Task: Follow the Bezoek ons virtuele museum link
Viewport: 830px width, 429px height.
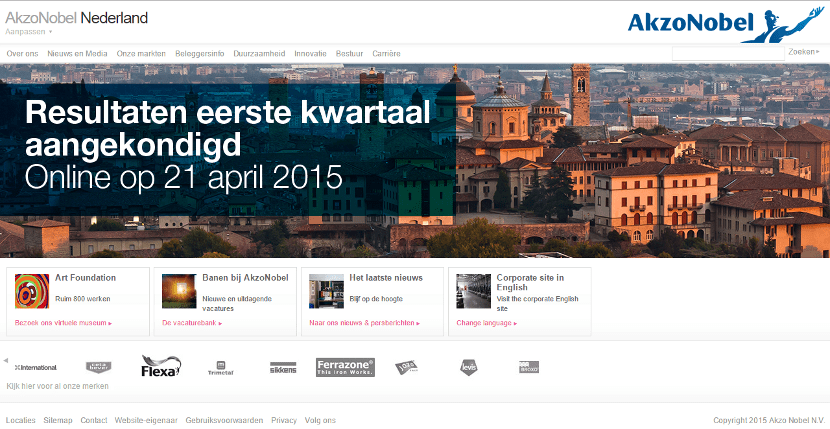Action: (63, 323)
